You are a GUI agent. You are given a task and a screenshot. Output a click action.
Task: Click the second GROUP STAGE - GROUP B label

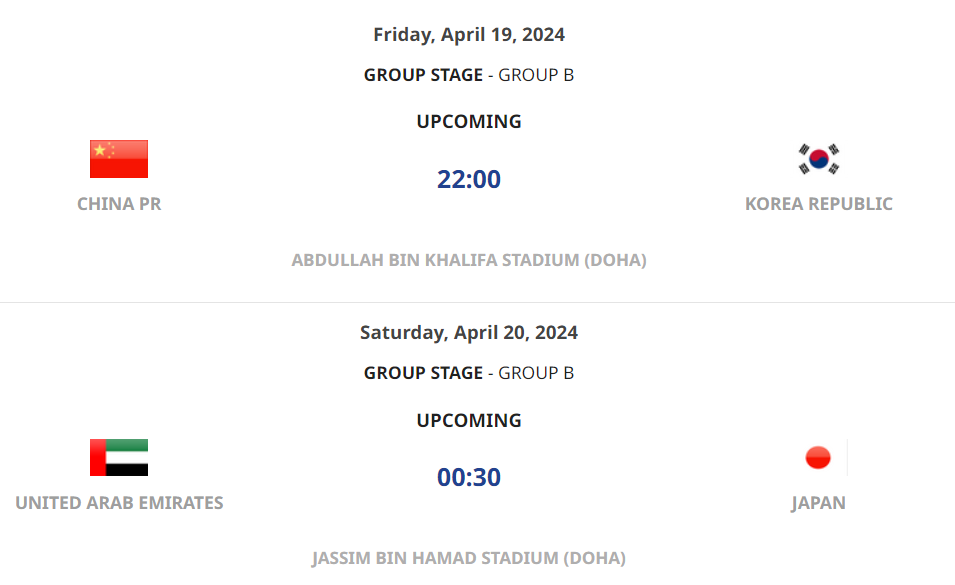(469, 373)
